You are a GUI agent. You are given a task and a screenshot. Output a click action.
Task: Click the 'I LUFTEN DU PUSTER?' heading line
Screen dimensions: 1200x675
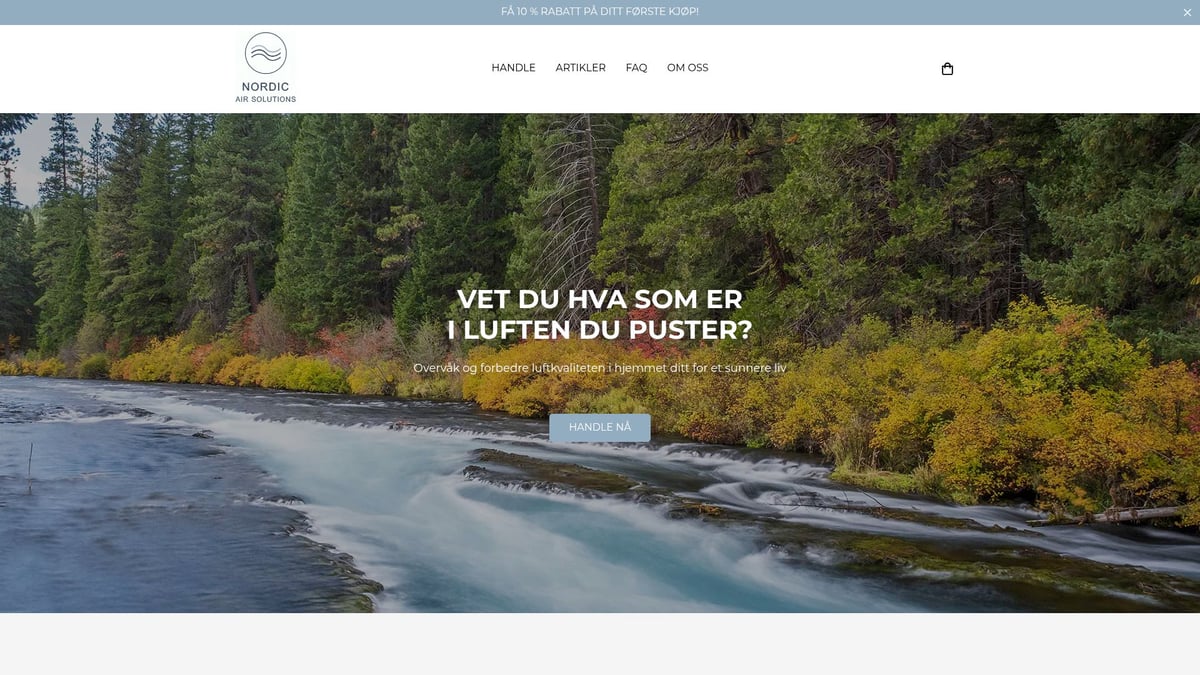pyautogui.click(x=600, y=329)
